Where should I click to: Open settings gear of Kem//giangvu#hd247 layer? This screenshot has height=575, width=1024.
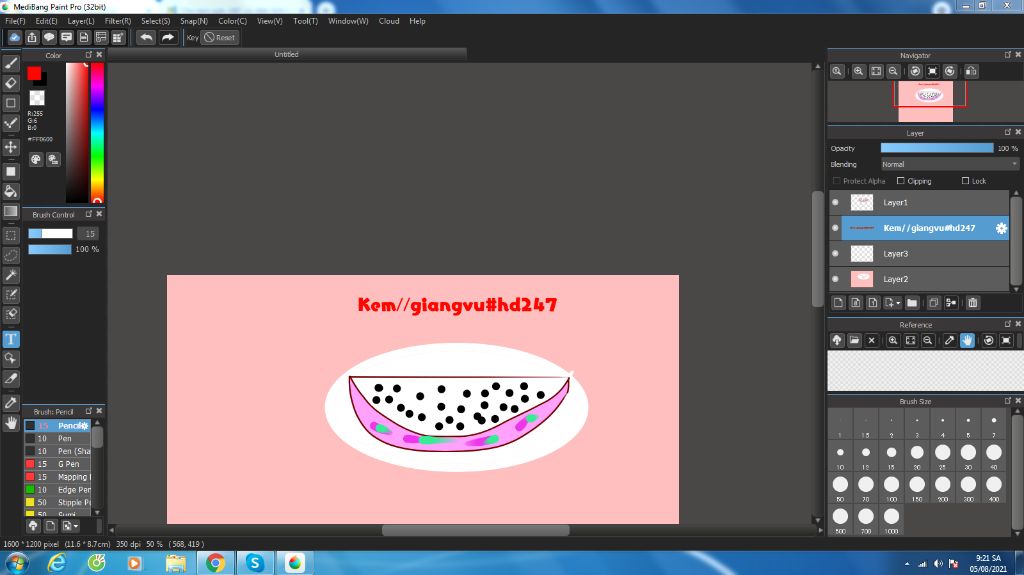click(x=1000, y=228)
